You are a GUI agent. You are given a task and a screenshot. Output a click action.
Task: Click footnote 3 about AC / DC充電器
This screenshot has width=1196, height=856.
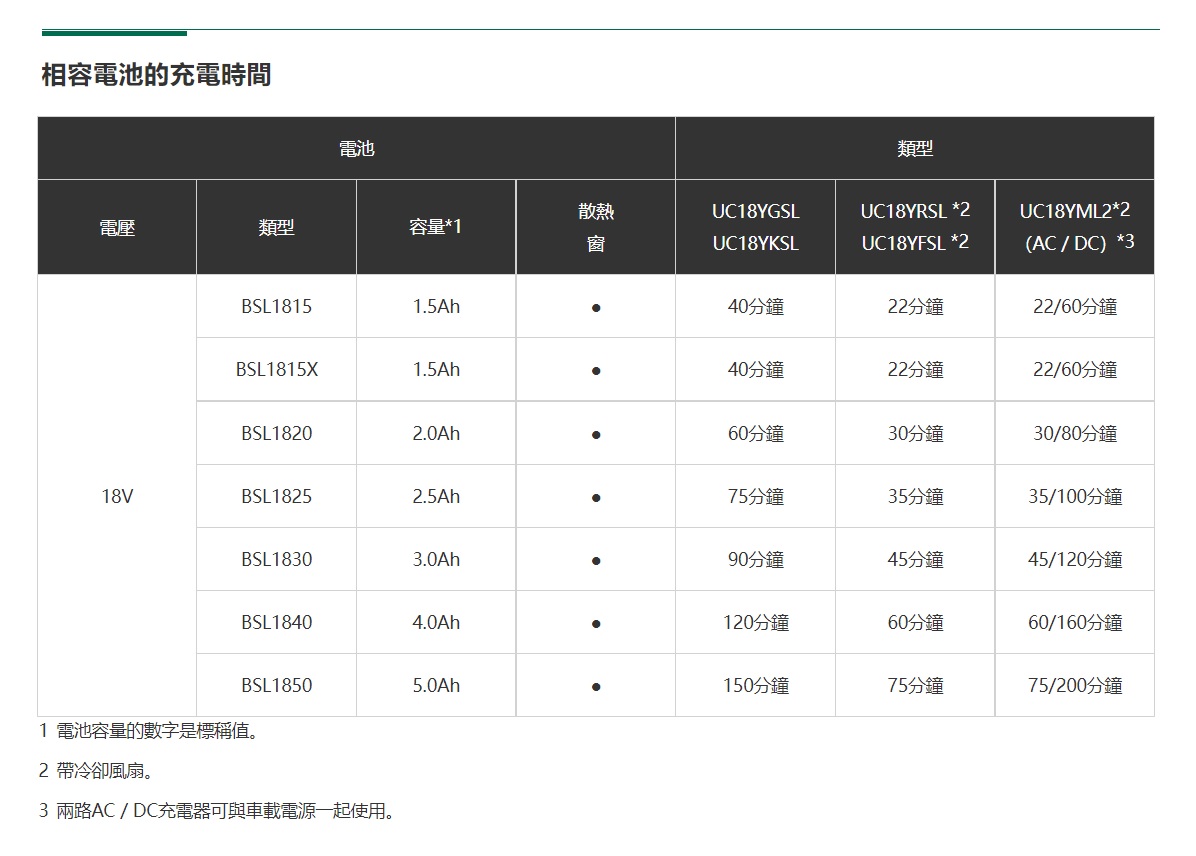[x=217, y=811]
